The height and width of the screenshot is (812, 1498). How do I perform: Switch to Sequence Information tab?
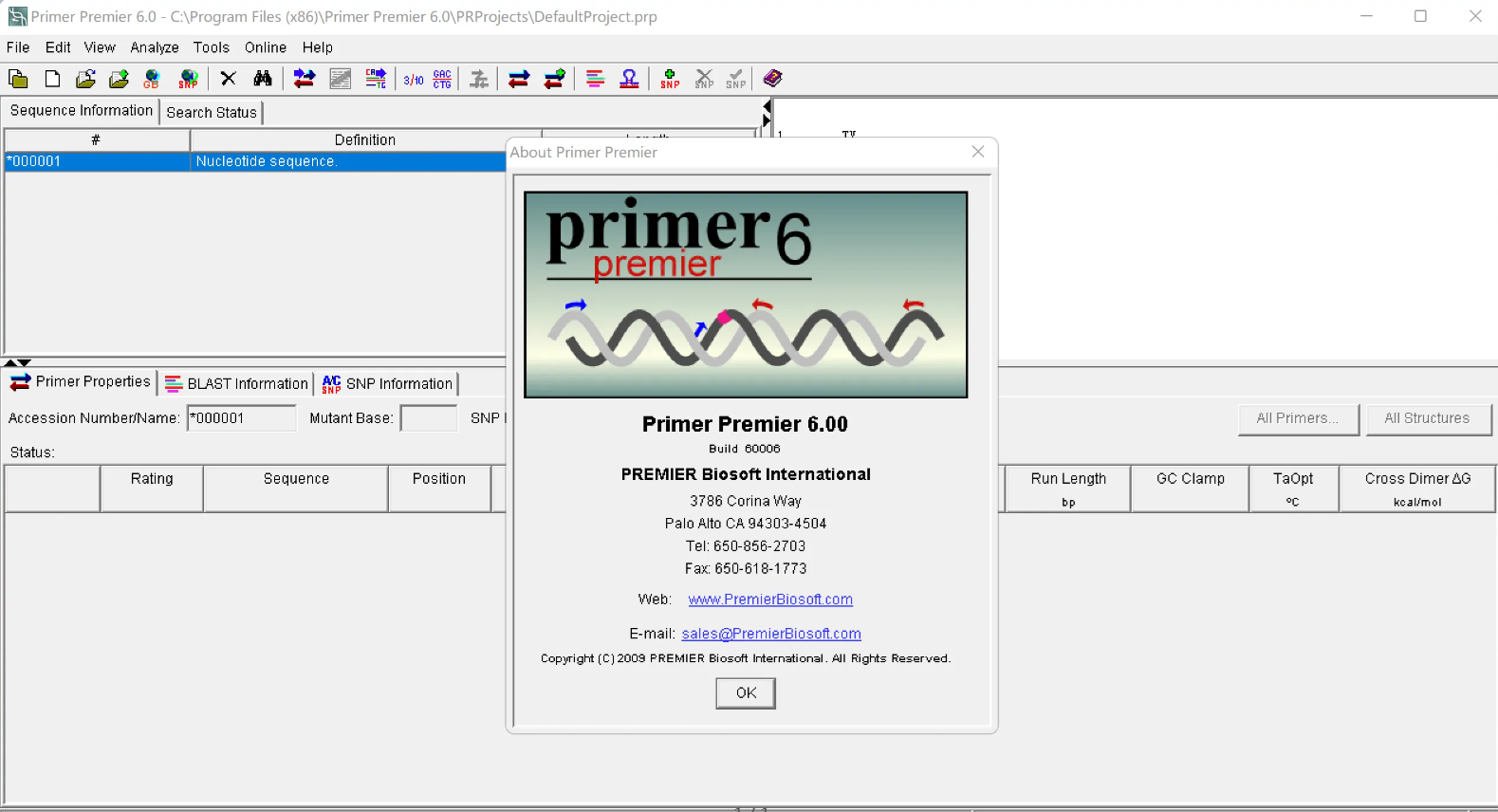point(82,111)
